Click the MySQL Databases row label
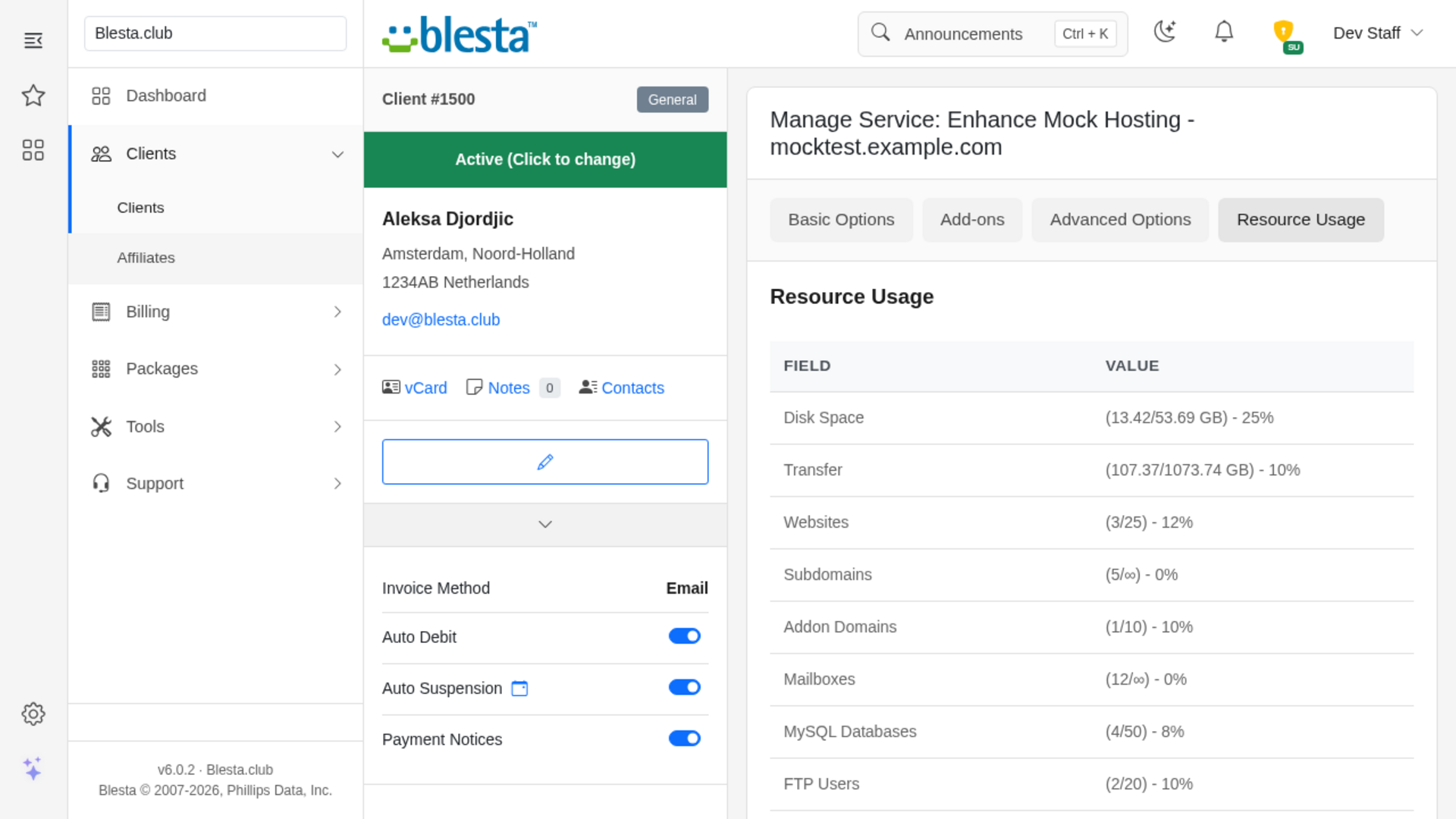The width and height of the screenshot is (1456, 819). point(849,732)
